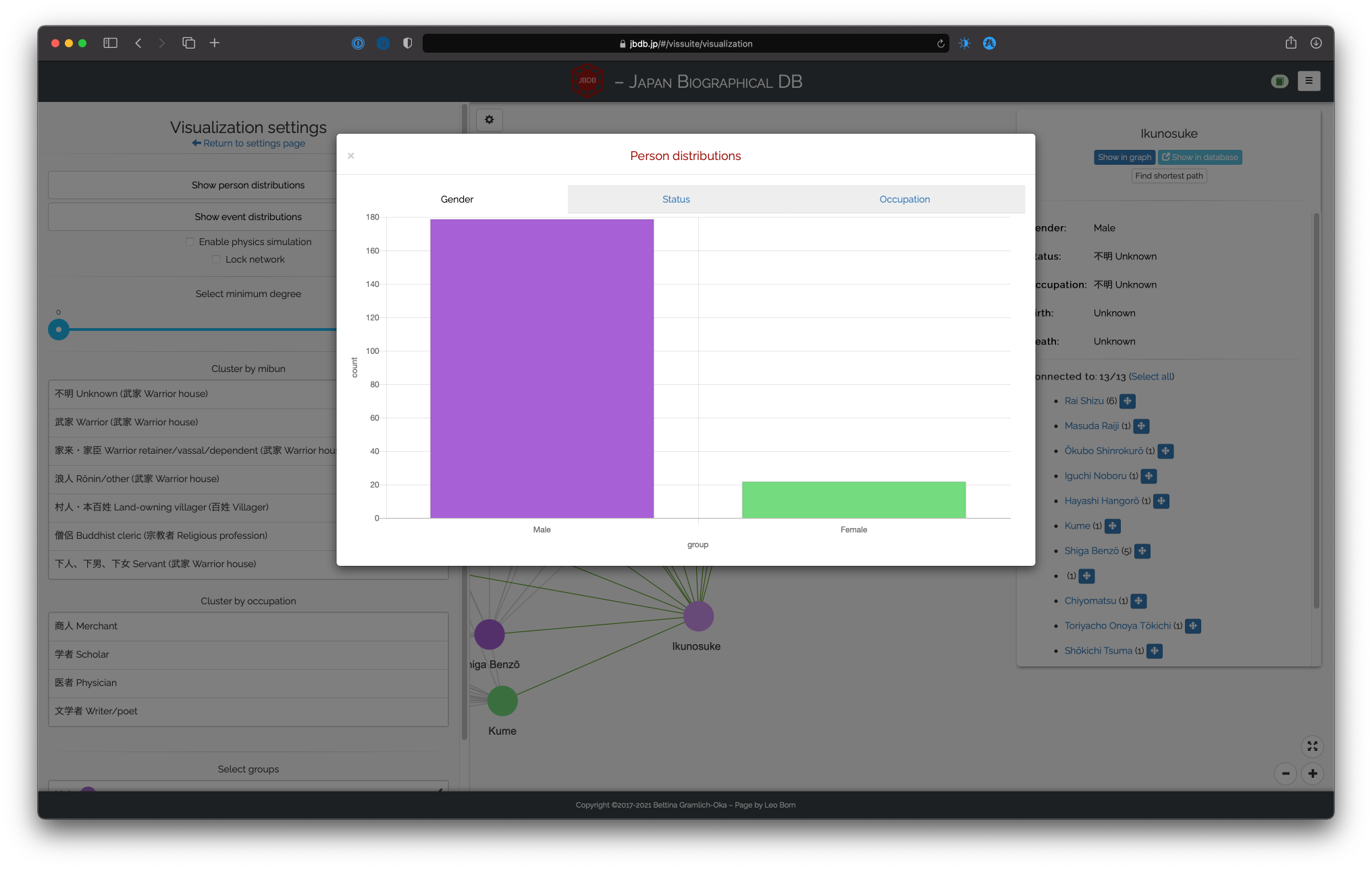This screenshot has width=1372, height=869.
Task: Open the downloads icon
Action: (1316, 43)
